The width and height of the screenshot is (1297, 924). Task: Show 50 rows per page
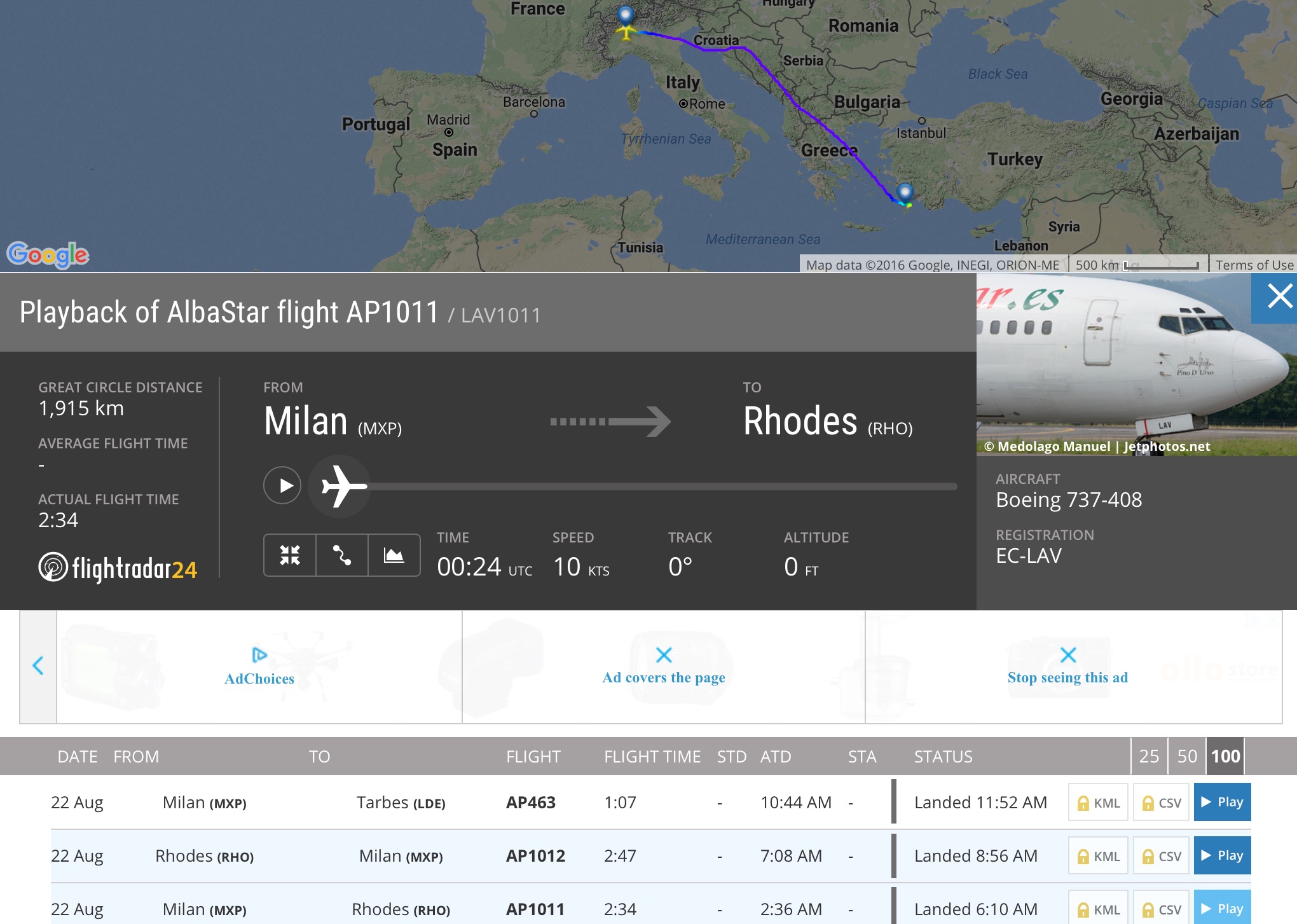(1187, 756)
